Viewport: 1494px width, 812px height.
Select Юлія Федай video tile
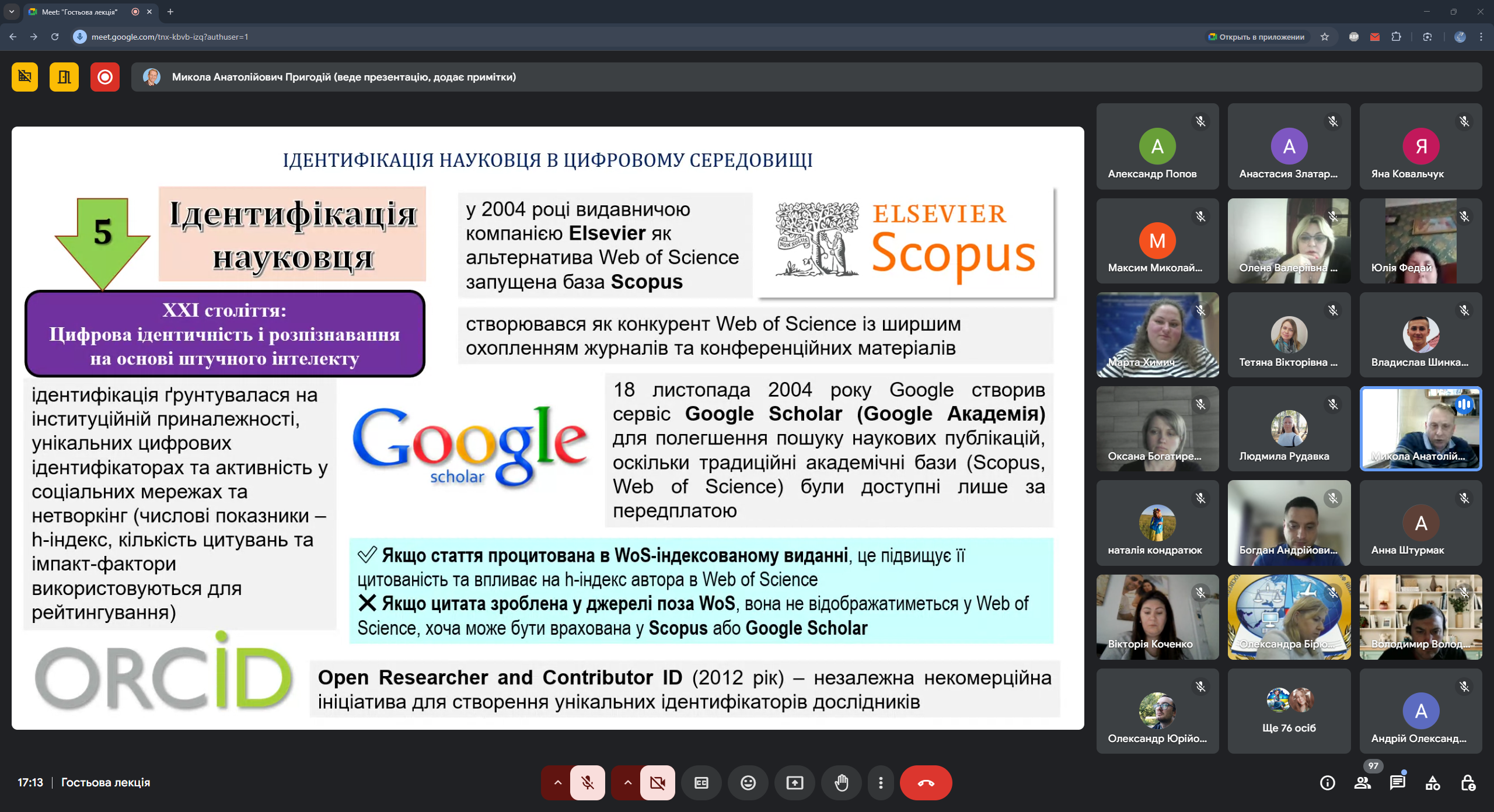coord(1421,241)
